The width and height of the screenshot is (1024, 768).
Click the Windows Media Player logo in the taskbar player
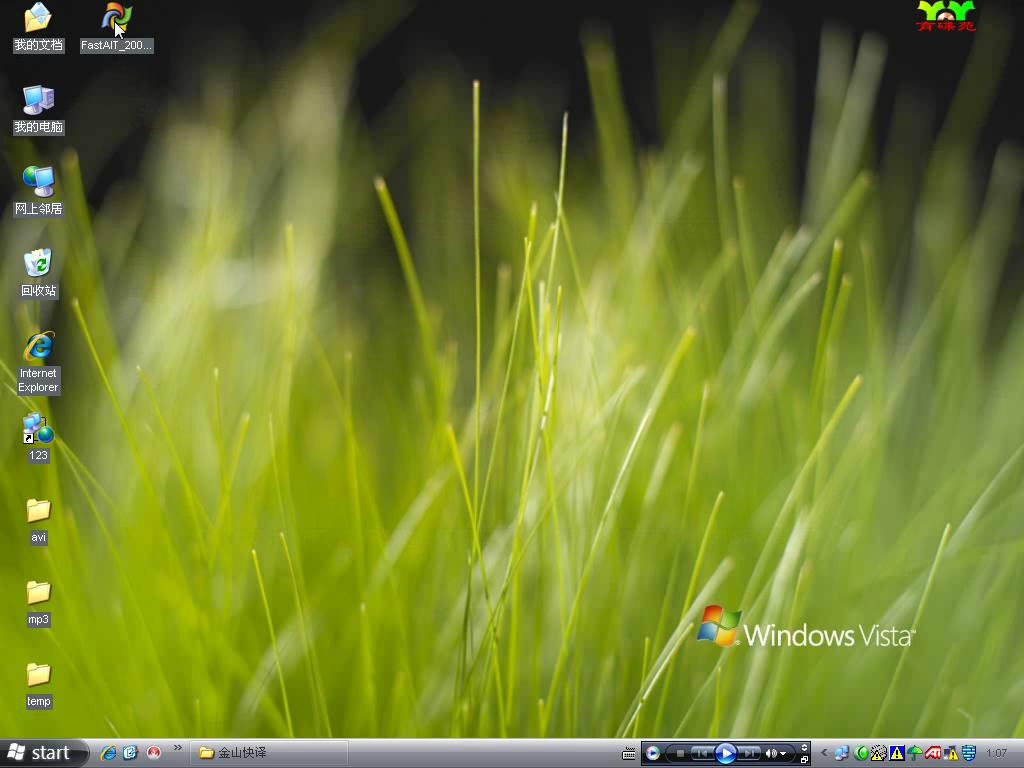652,754
